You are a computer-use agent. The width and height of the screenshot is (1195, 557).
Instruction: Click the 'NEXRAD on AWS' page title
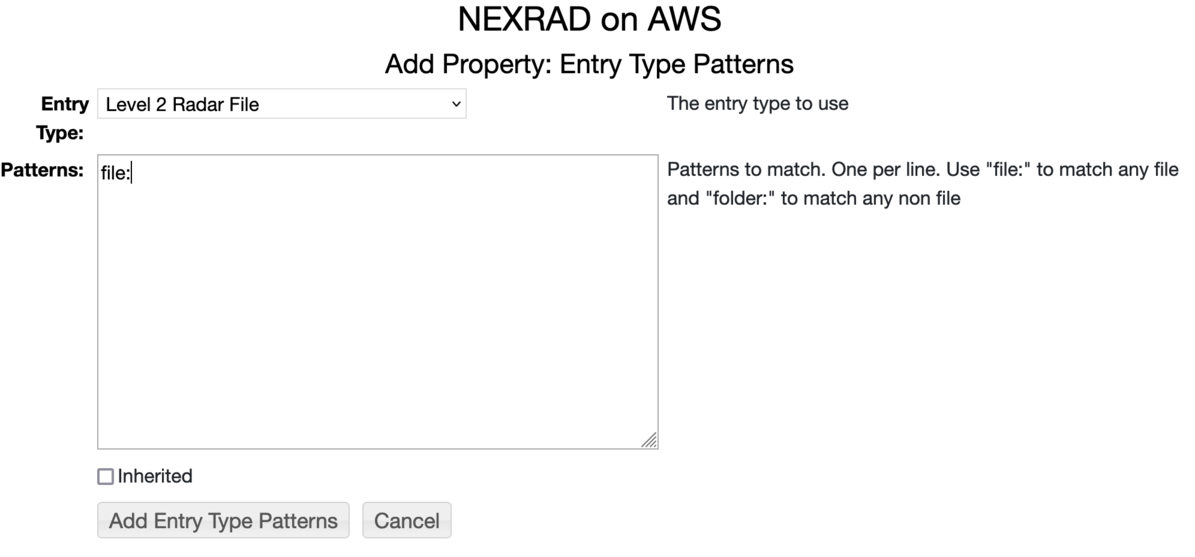[x=589, y=19]
